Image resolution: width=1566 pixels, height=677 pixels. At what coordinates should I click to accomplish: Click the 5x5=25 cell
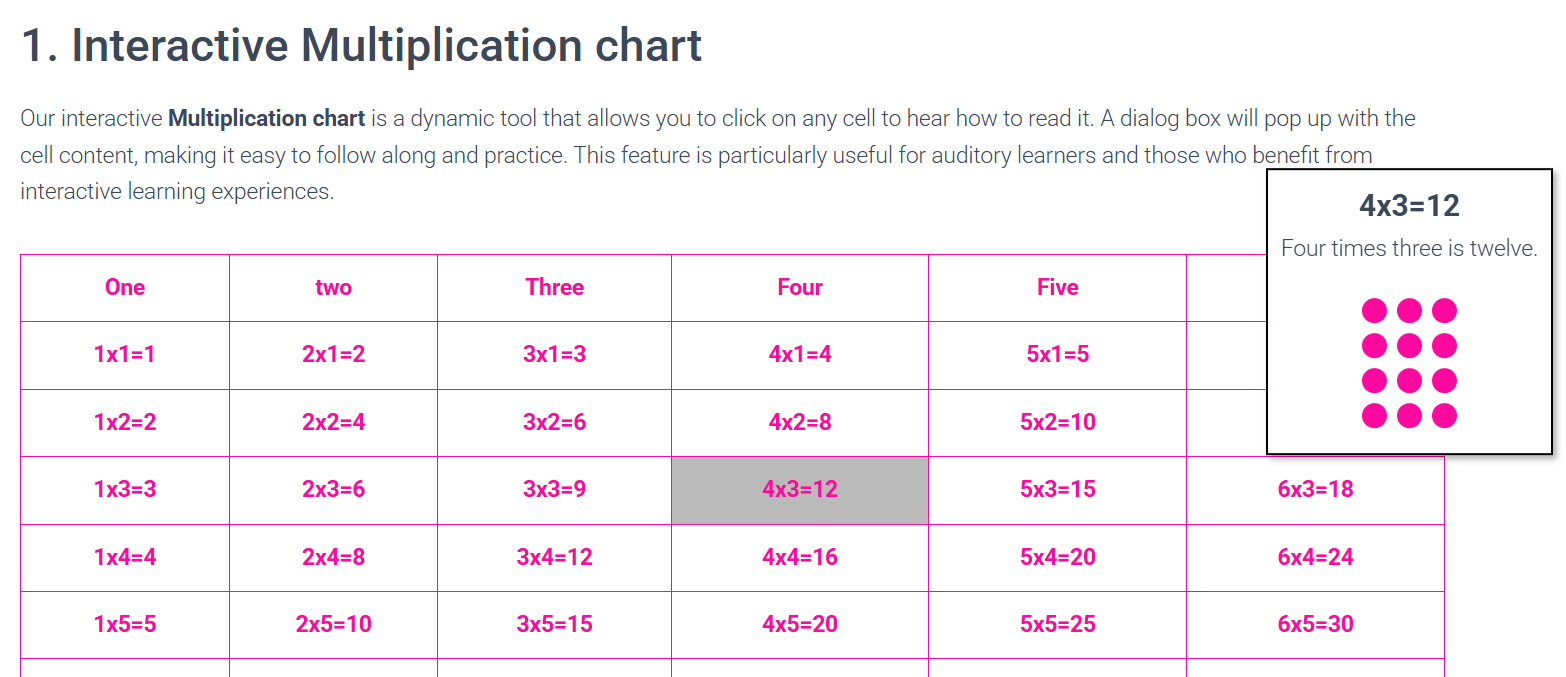point(1057,624)
